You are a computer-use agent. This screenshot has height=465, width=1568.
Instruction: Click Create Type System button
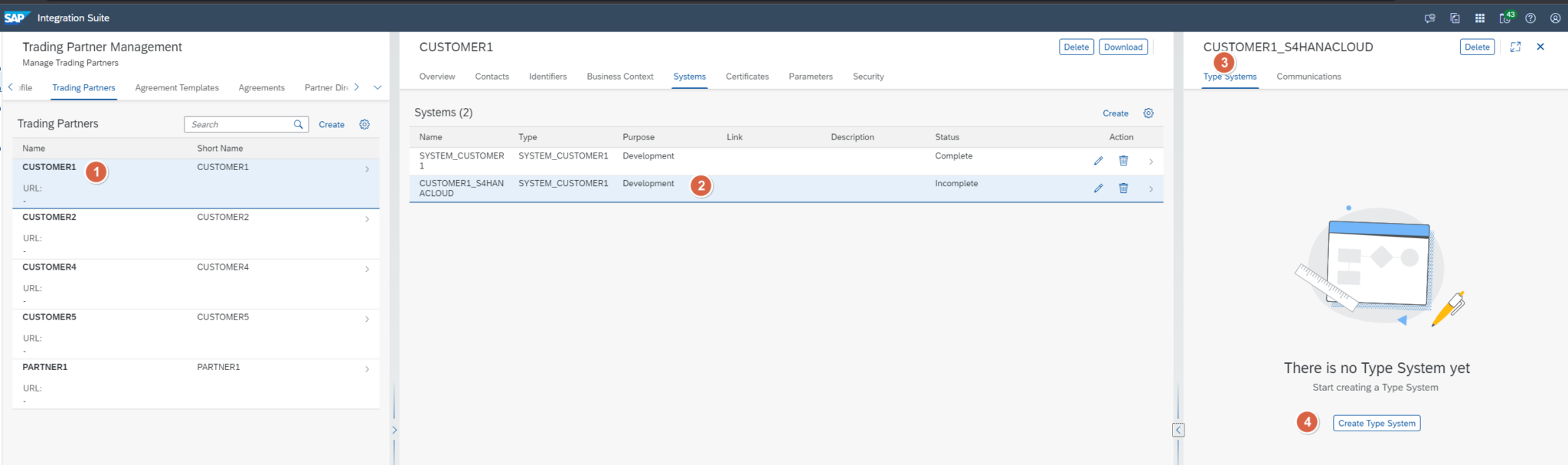[x=1377, y=423]
